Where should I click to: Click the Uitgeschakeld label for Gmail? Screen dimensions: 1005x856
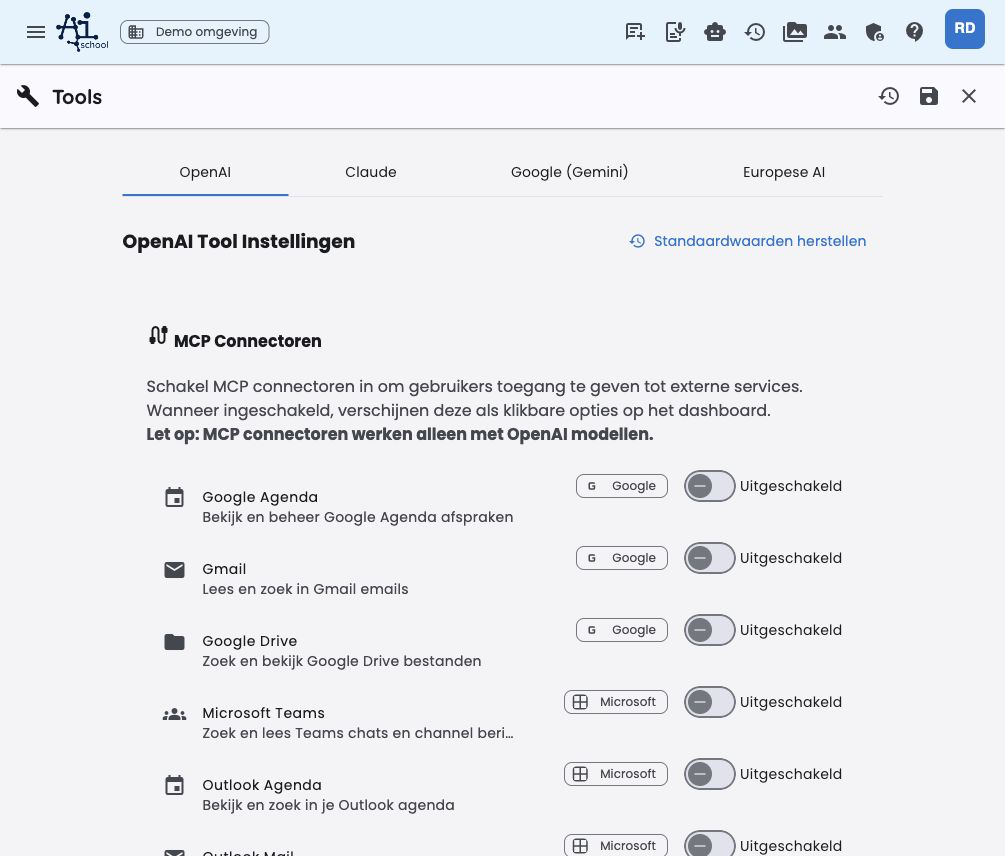coord(791,558)
